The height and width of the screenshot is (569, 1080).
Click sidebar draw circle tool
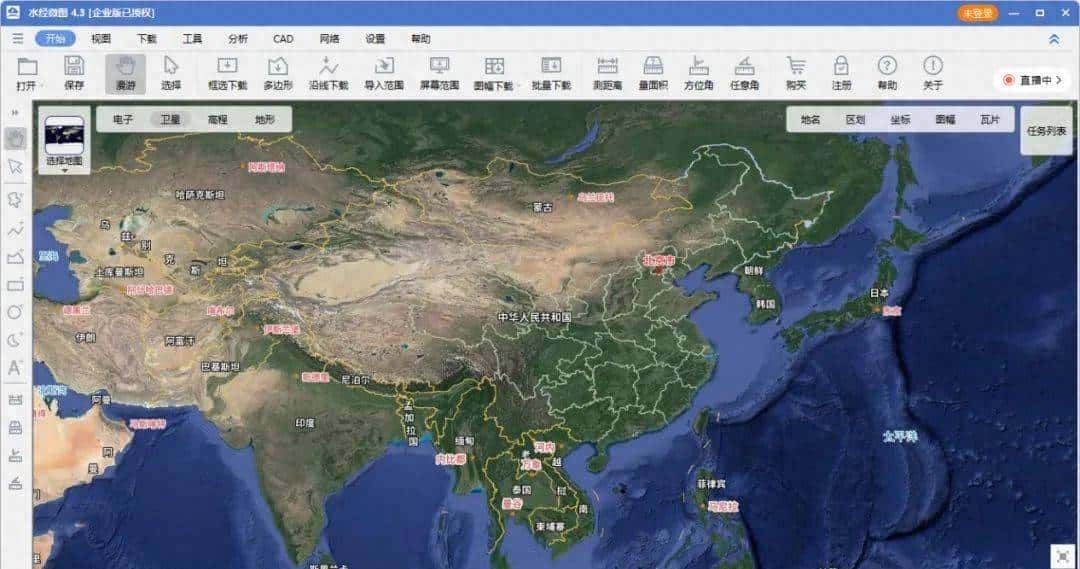[15, 312]
